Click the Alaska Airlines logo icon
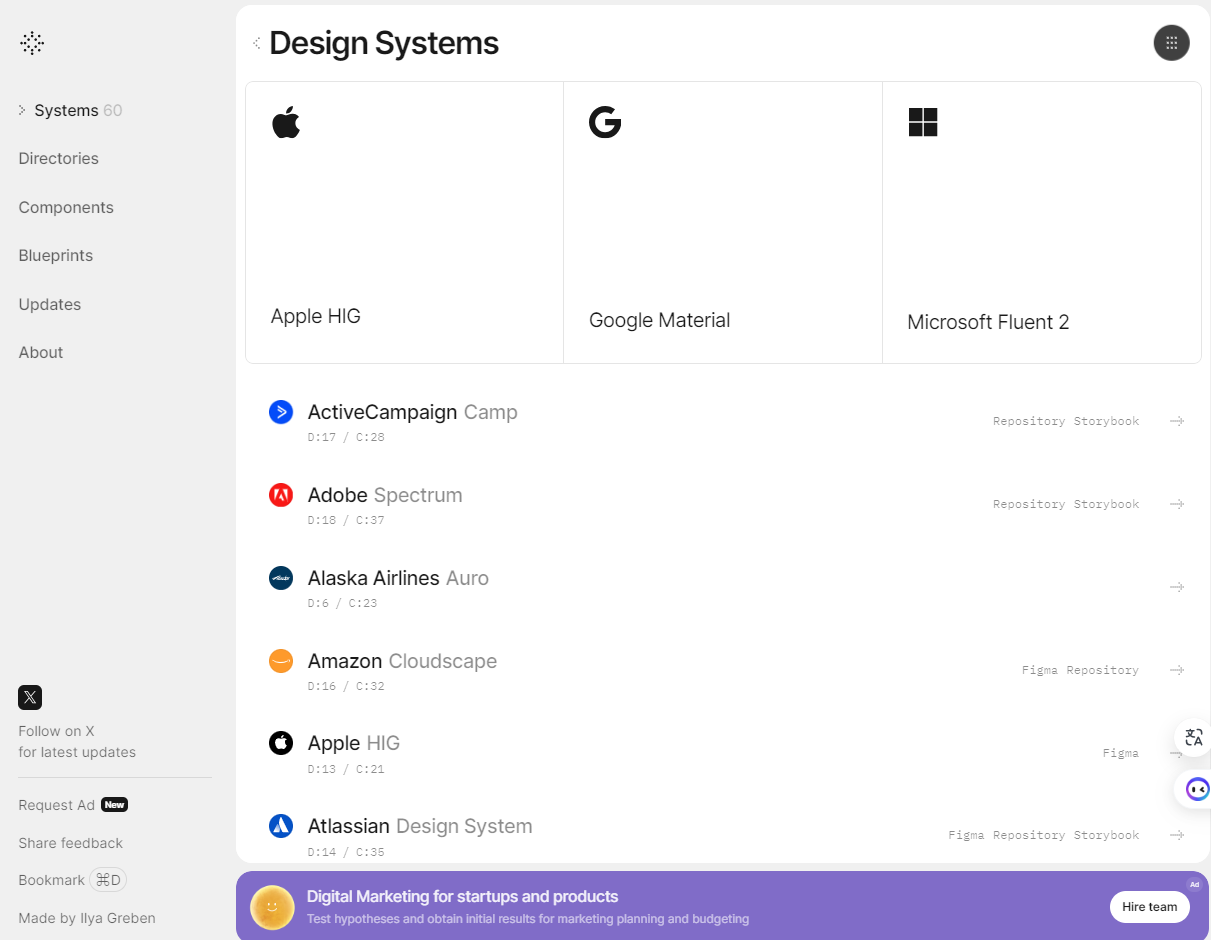The image size is (1211, 940). click(x=281, y=578)
